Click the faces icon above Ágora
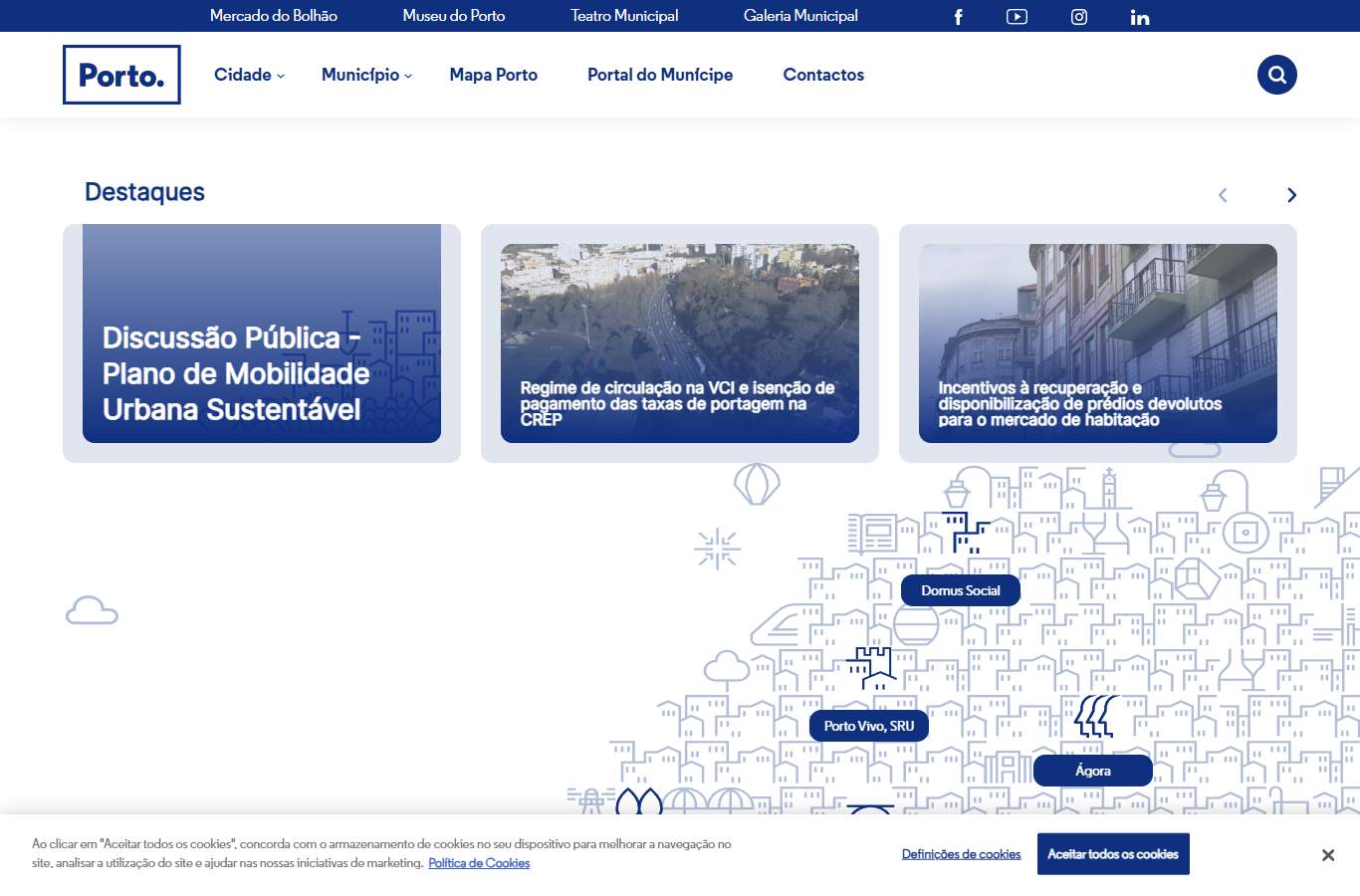 pos(1095,716)
